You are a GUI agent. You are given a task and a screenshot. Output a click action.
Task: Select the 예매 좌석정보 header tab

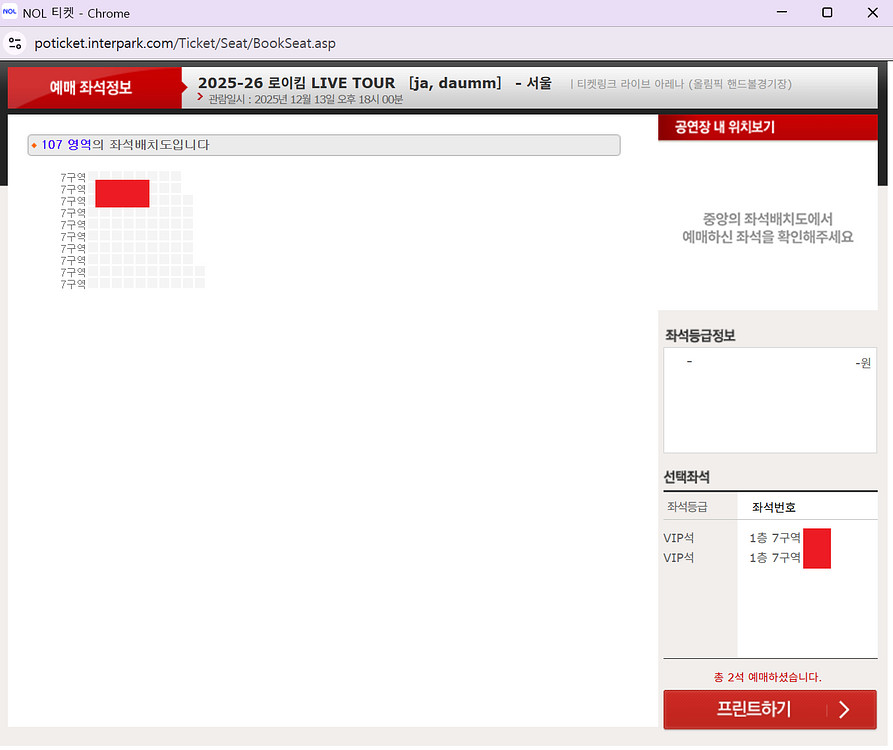[91, 88]
